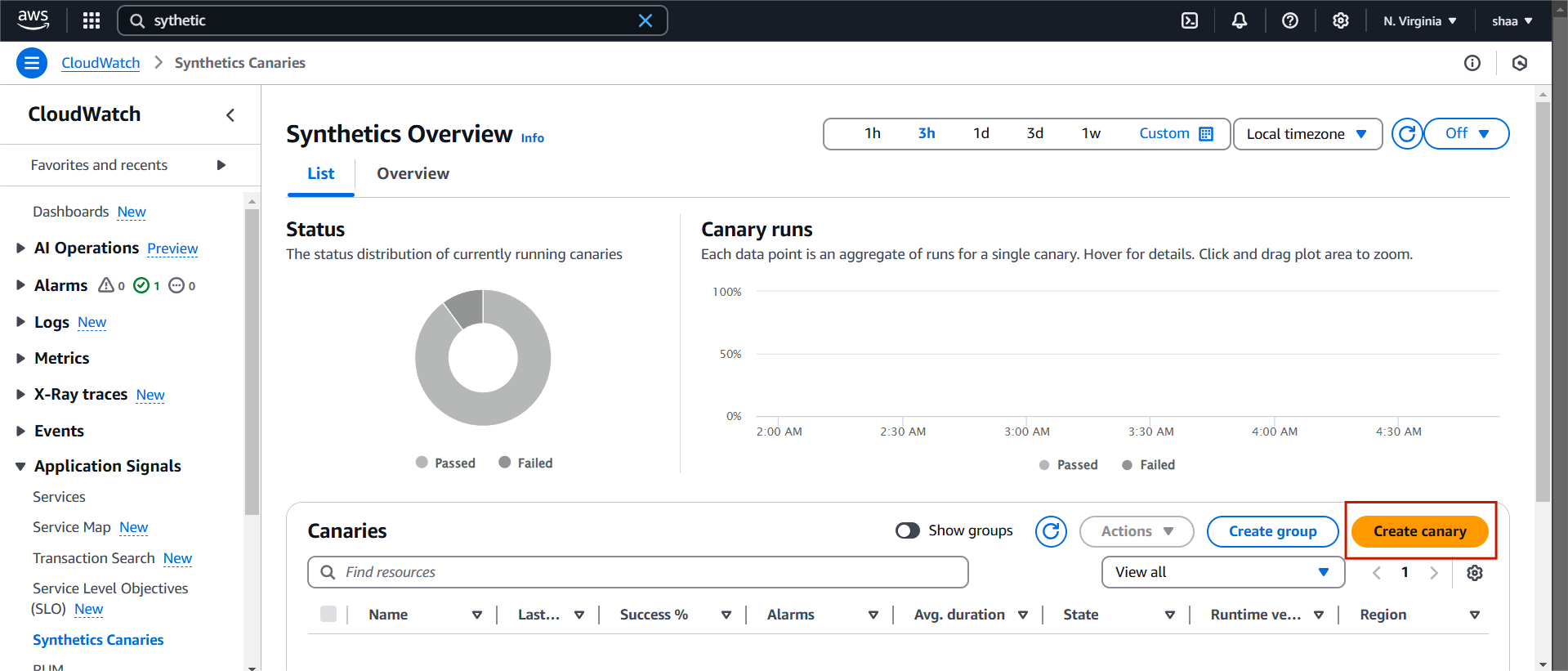Open the top bar settings gear

[x=1341, y=20]
